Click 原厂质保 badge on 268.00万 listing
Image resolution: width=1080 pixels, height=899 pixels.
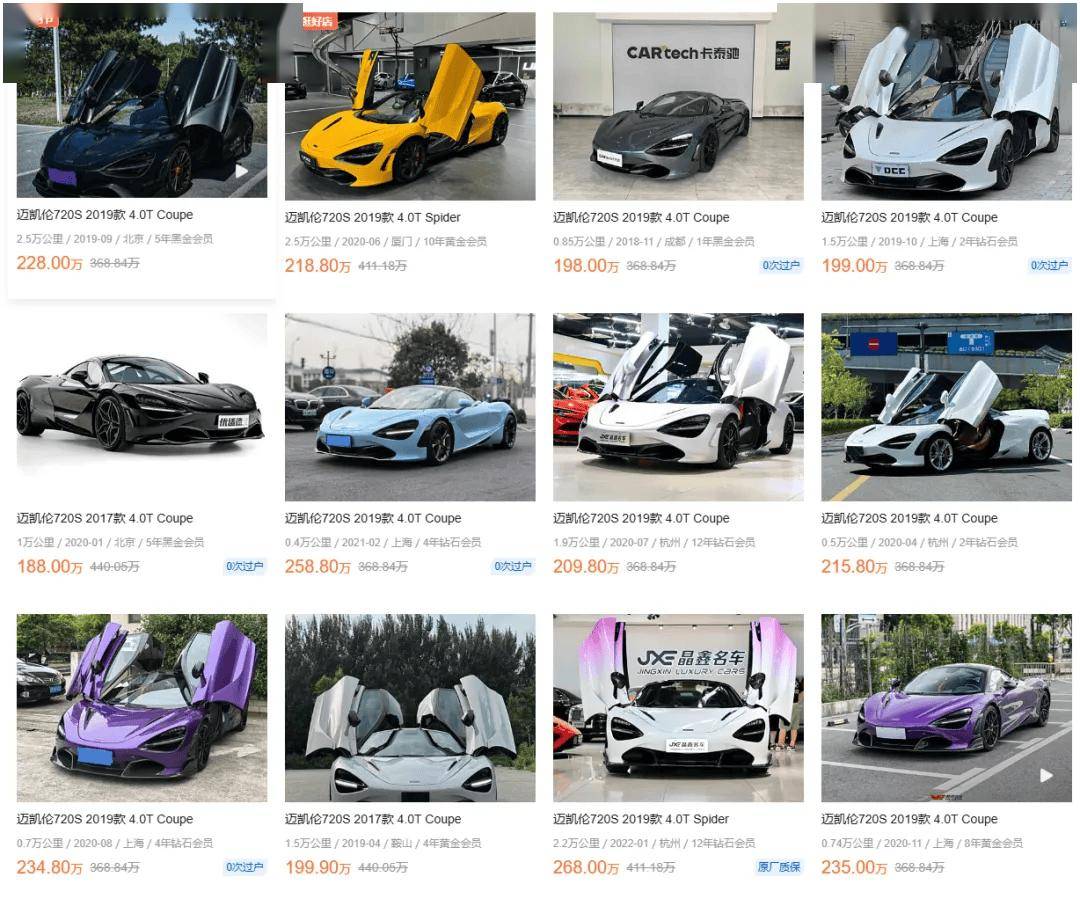click(x=779, y=867)
